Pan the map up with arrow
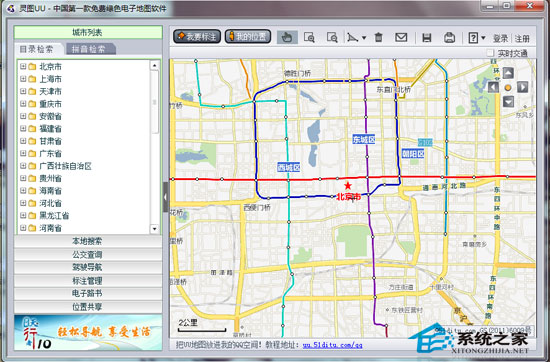This screenshot has width=550, height=362. pyautogui.click(x=508, y=73)
